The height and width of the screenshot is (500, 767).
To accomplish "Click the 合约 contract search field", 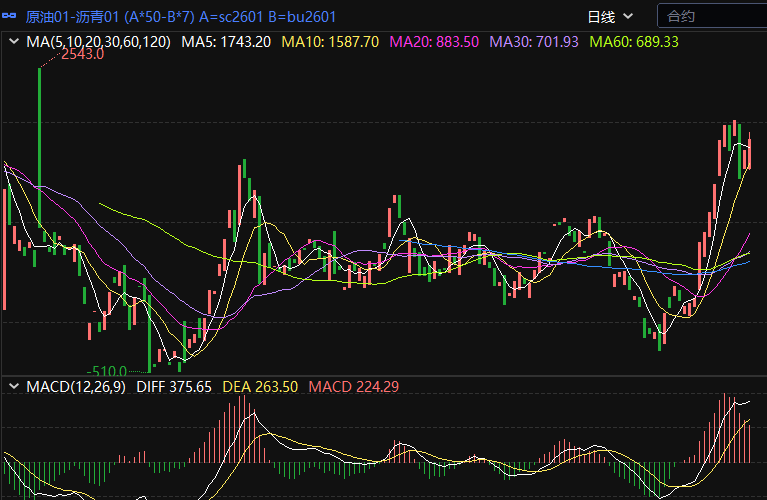I will tap(710, 16).
